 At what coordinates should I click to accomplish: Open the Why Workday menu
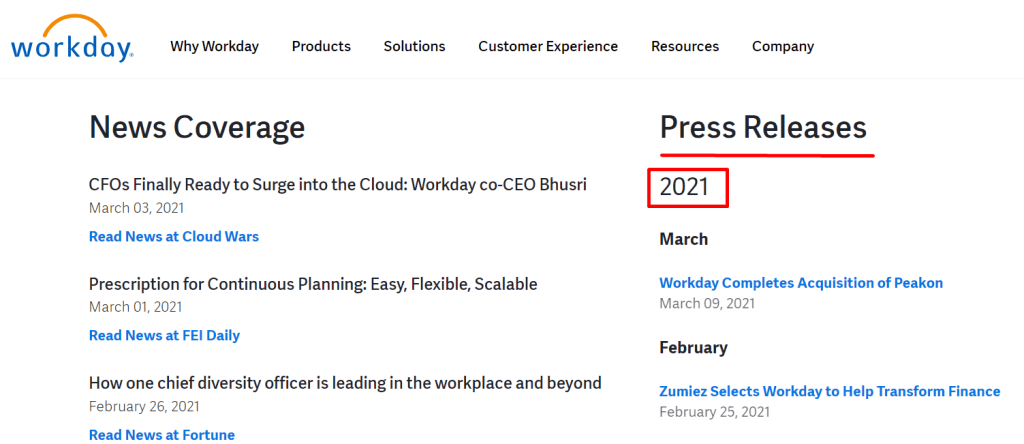pos(215,46)
